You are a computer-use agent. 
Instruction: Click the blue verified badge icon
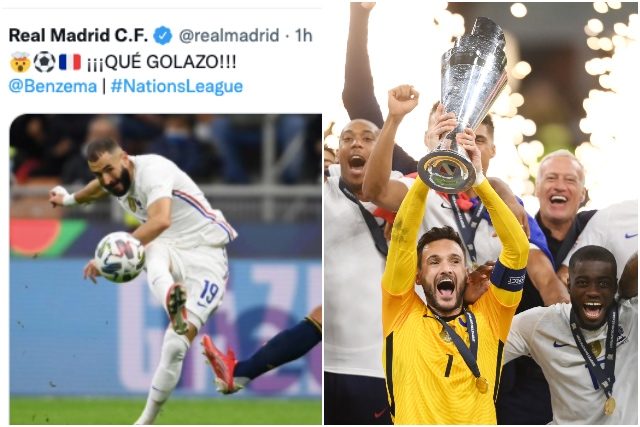pos(162,36)
